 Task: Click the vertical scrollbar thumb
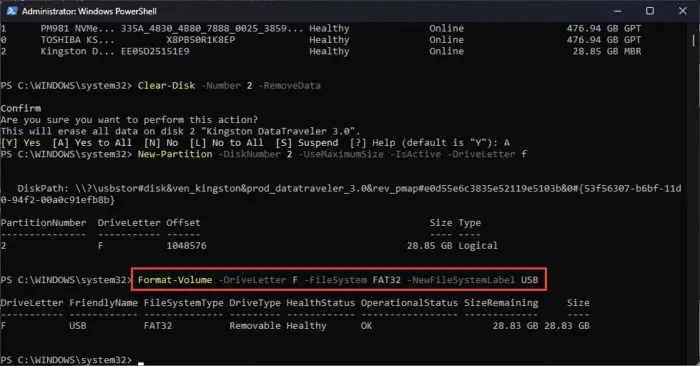tap(693, 40)
